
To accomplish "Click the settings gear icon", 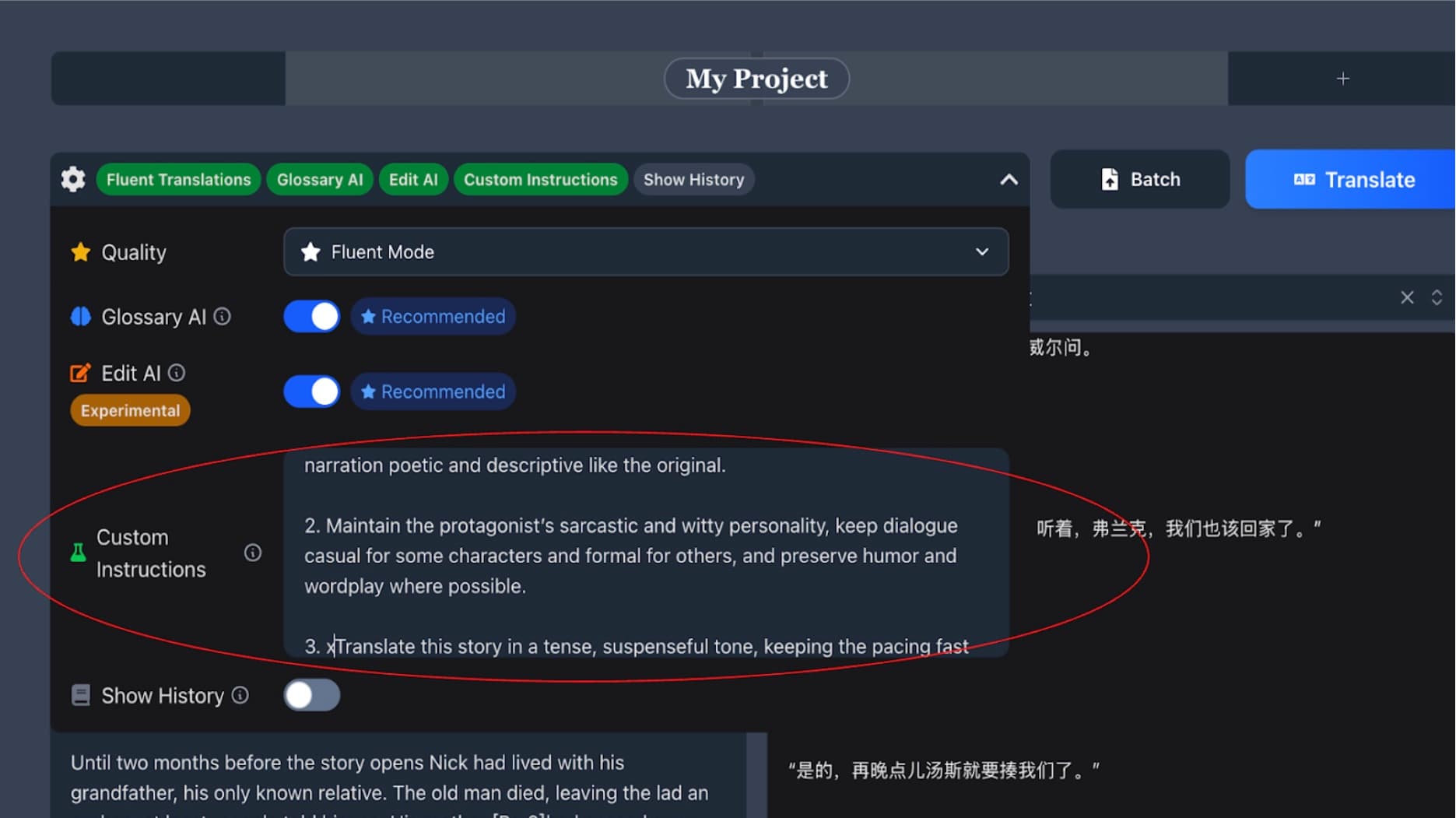I will 72,179.
